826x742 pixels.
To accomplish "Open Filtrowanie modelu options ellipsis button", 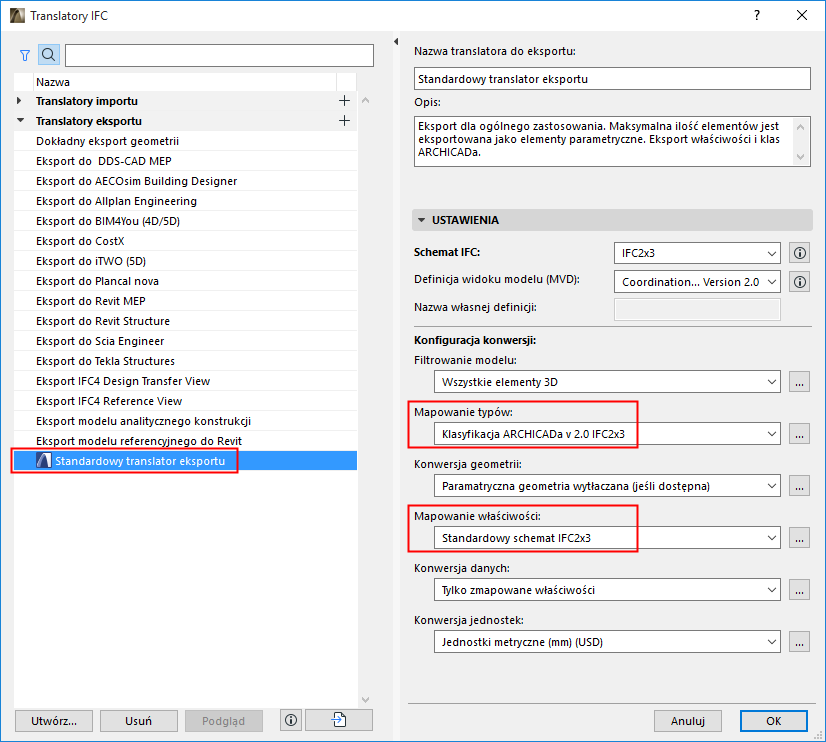I will pos(799,382).
